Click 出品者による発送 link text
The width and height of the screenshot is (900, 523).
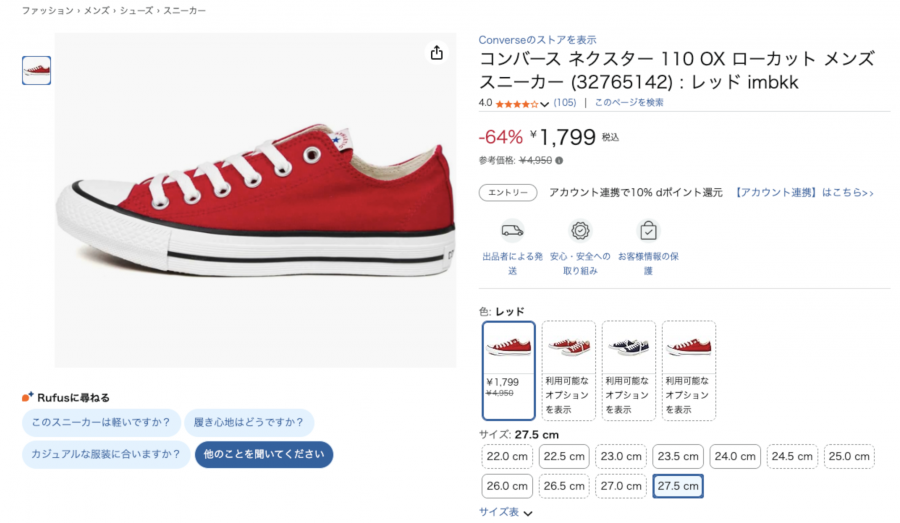(x=512, y=264)
